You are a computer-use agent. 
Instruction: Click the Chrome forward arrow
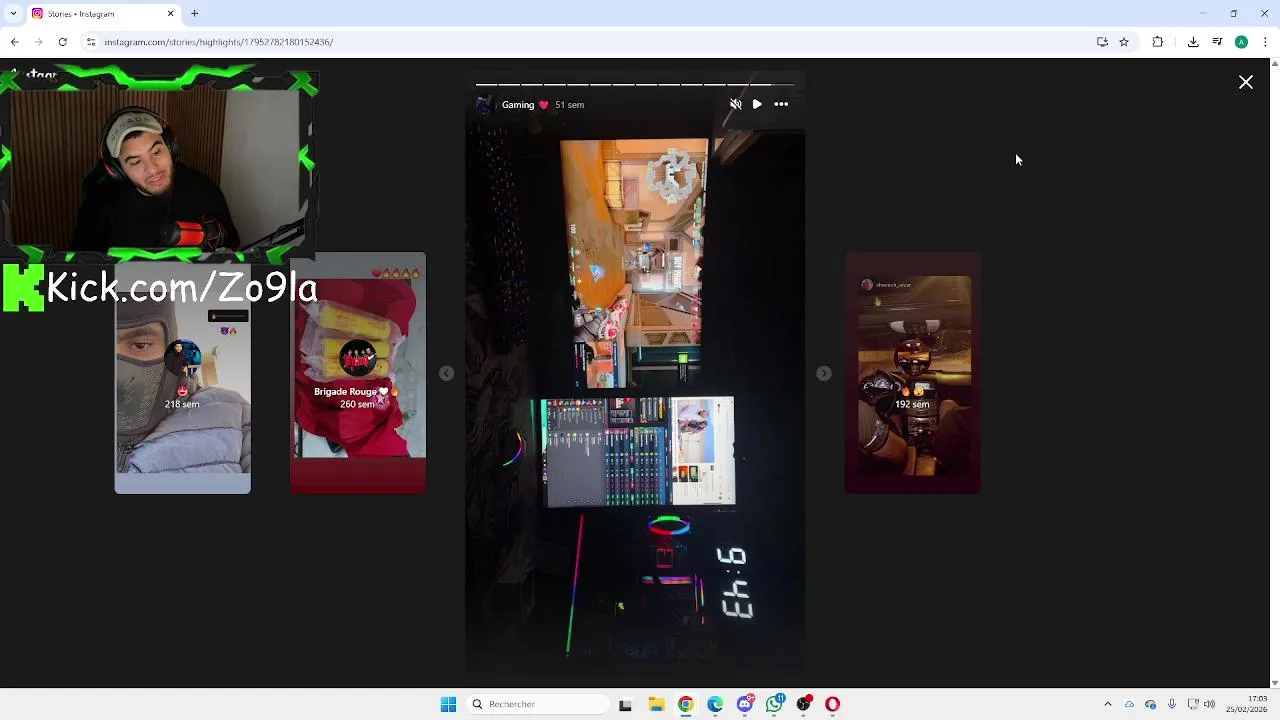click(x=38, y=42)
